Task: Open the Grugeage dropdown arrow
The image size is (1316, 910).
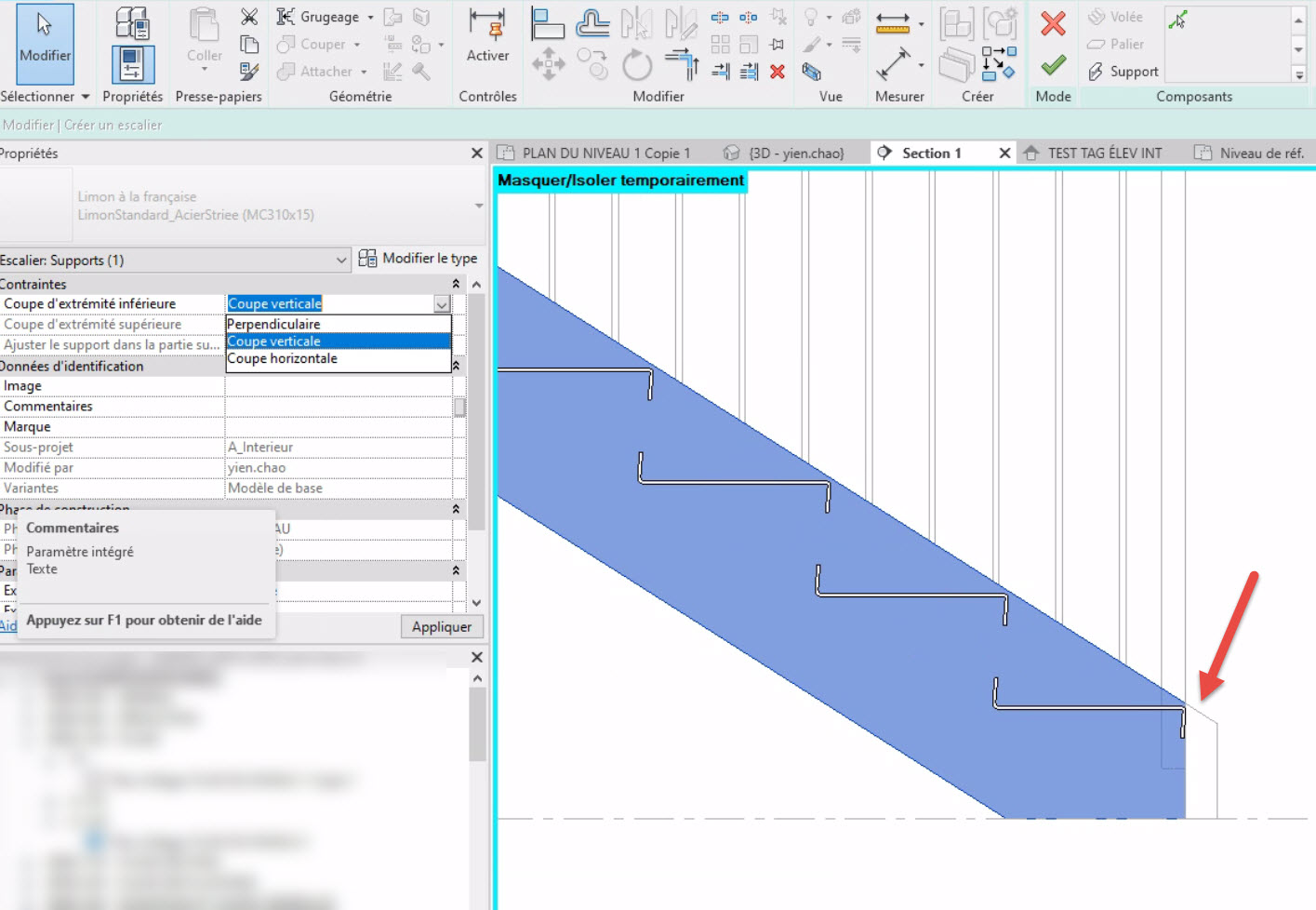Action: coord(368,17)
